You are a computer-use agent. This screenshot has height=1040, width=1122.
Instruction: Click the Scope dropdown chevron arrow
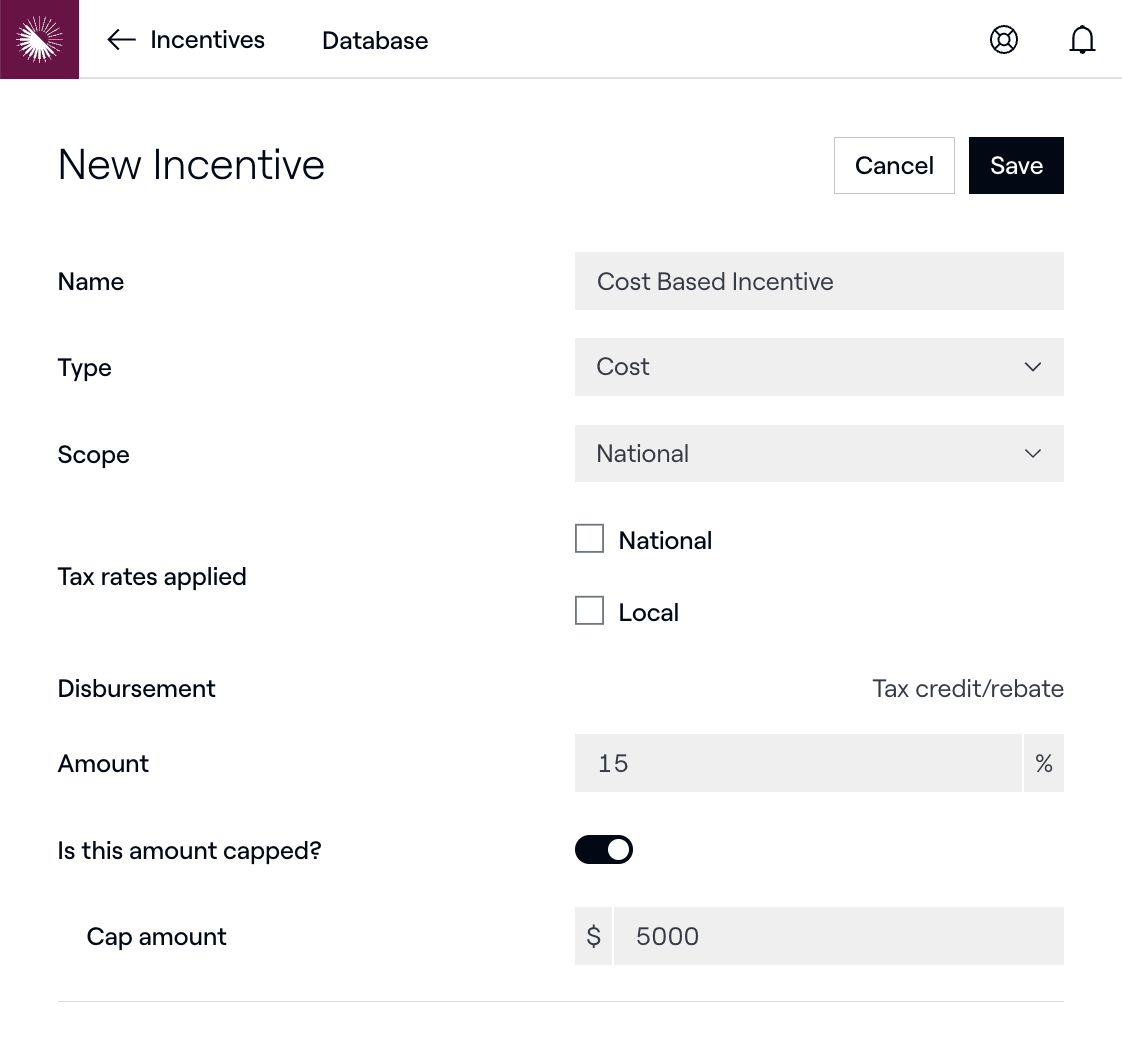(1033, 454)
